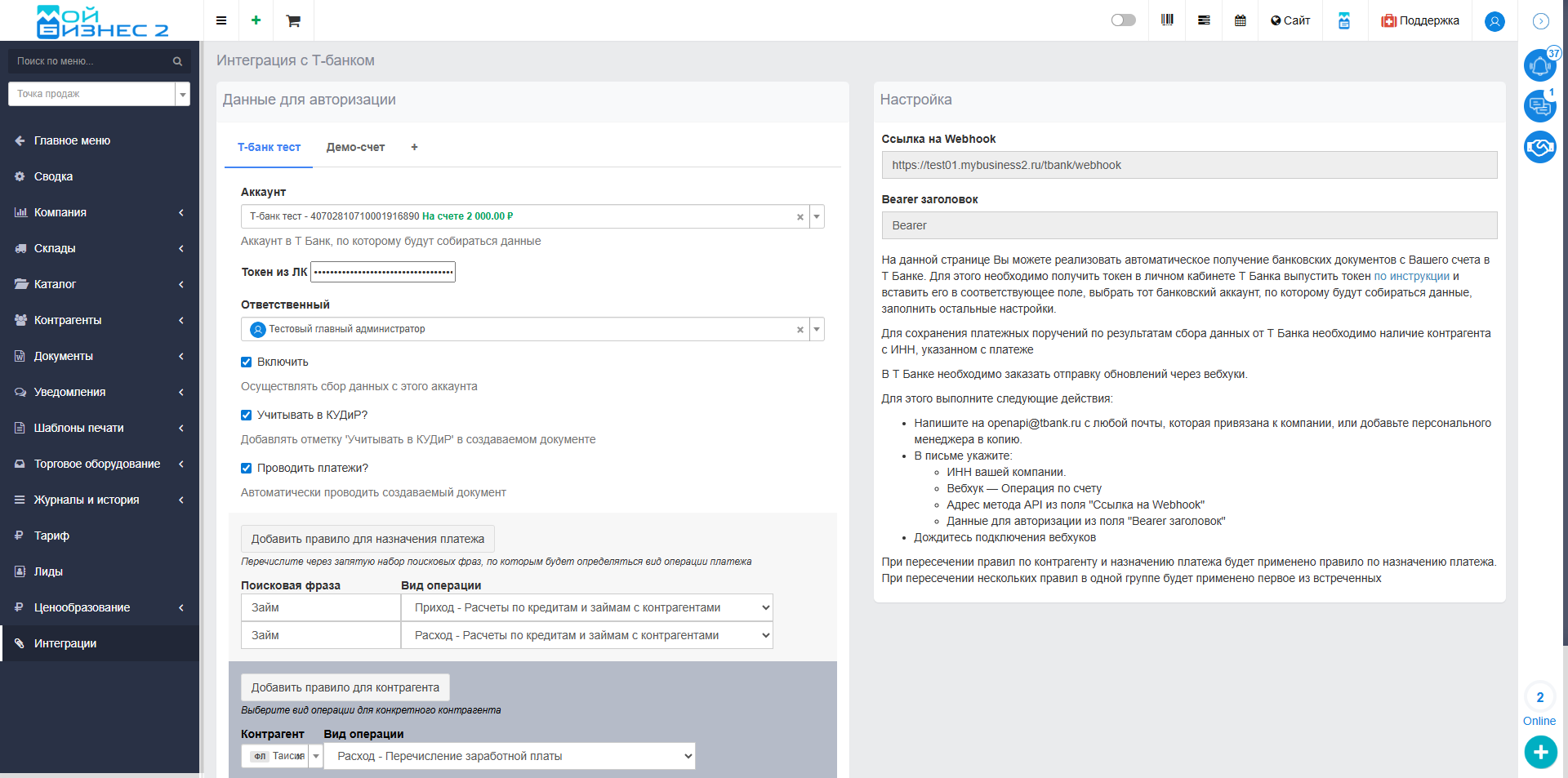Open Интеграции in the sidebar menu
The width and height of the screenshot is (1568, 778).
[65, 643]
